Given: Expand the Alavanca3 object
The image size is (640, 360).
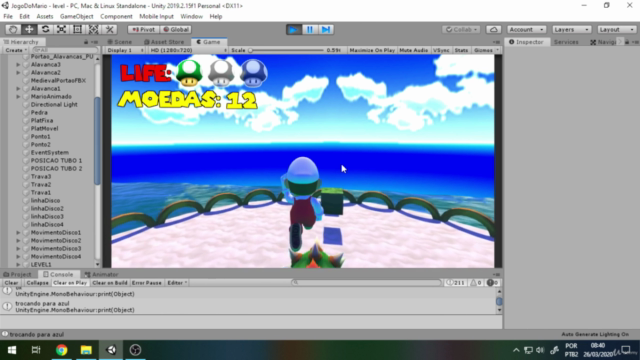Looking at the screenshot, I should click(x=18, y=64).
